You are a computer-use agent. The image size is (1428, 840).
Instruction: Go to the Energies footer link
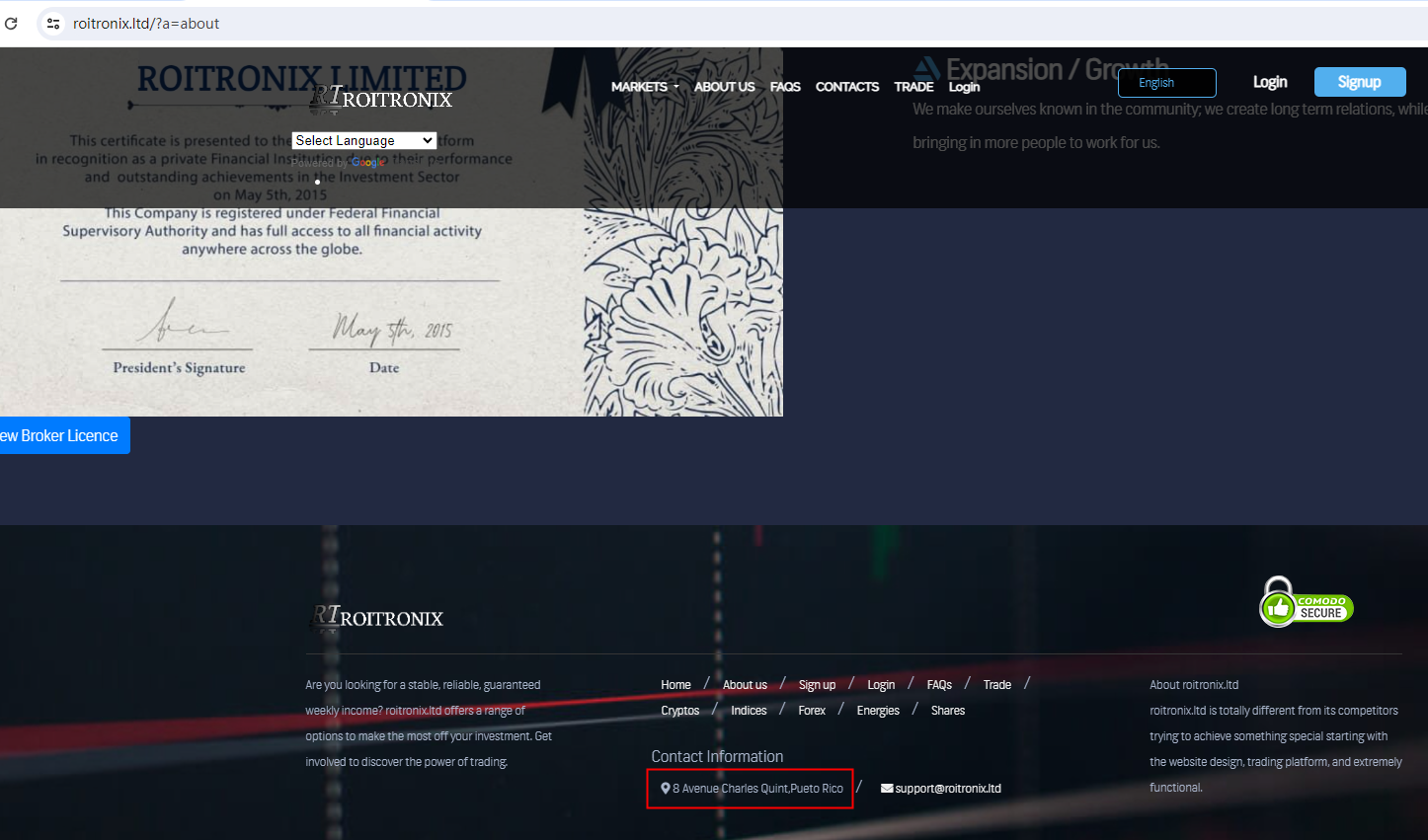[x=878, y=711]
